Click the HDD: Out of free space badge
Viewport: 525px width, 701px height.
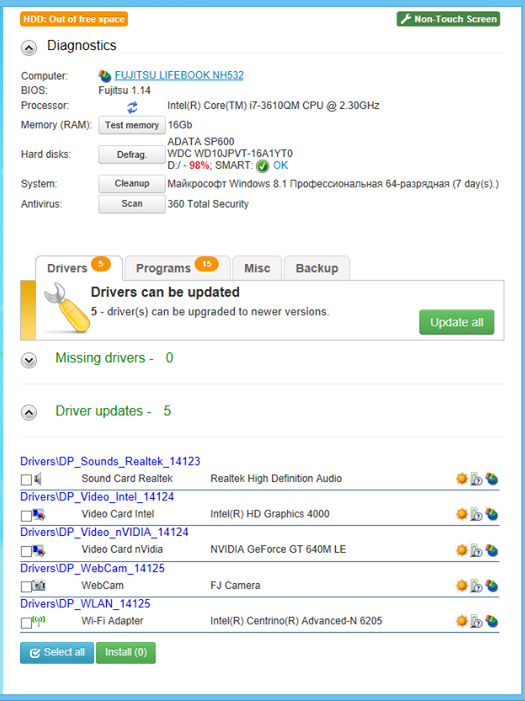pos(74,19)
